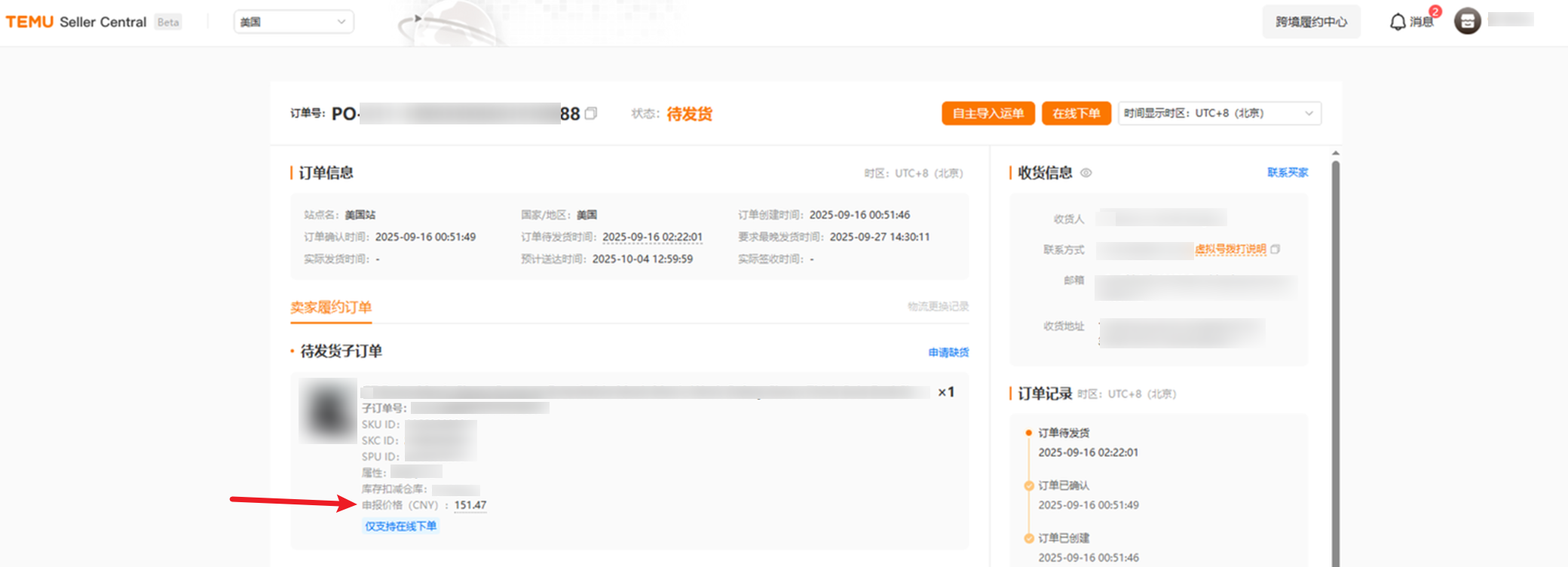Screen dimensions: 1568x567
Task: Copy the virtual phone number contact
Action: (1275, 249)
